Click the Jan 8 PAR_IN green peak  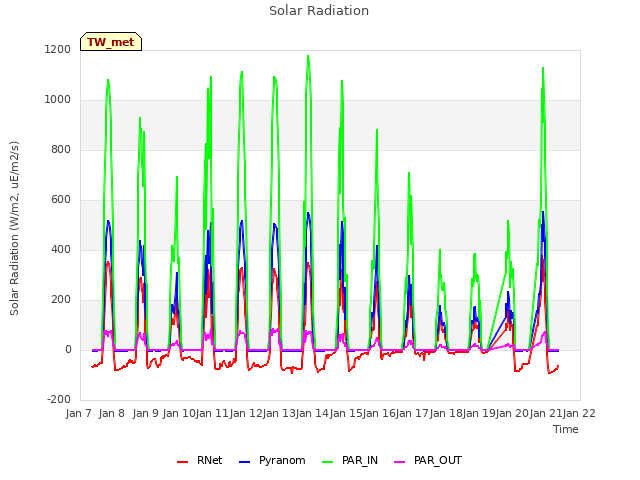point(108,80)
